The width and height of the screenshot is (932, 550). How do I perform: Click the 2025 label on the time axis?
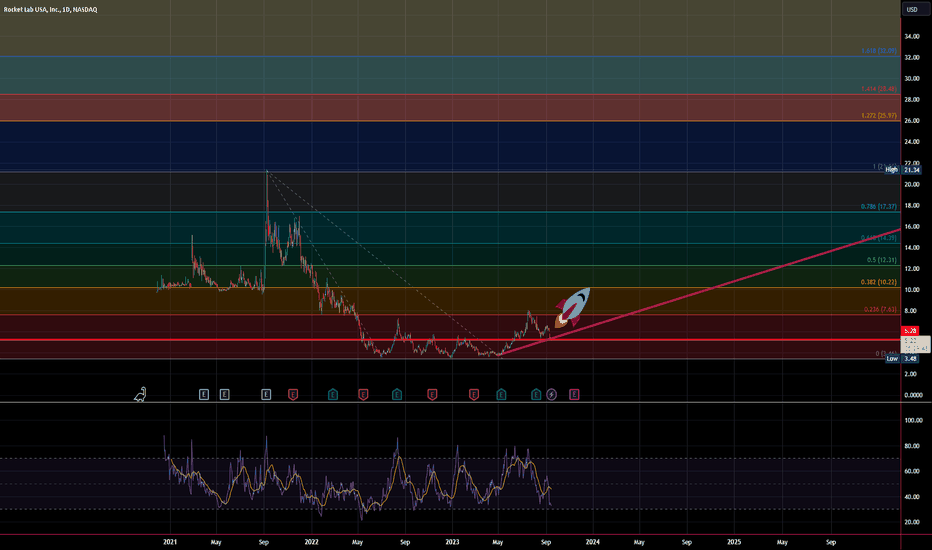click(734, 542)
